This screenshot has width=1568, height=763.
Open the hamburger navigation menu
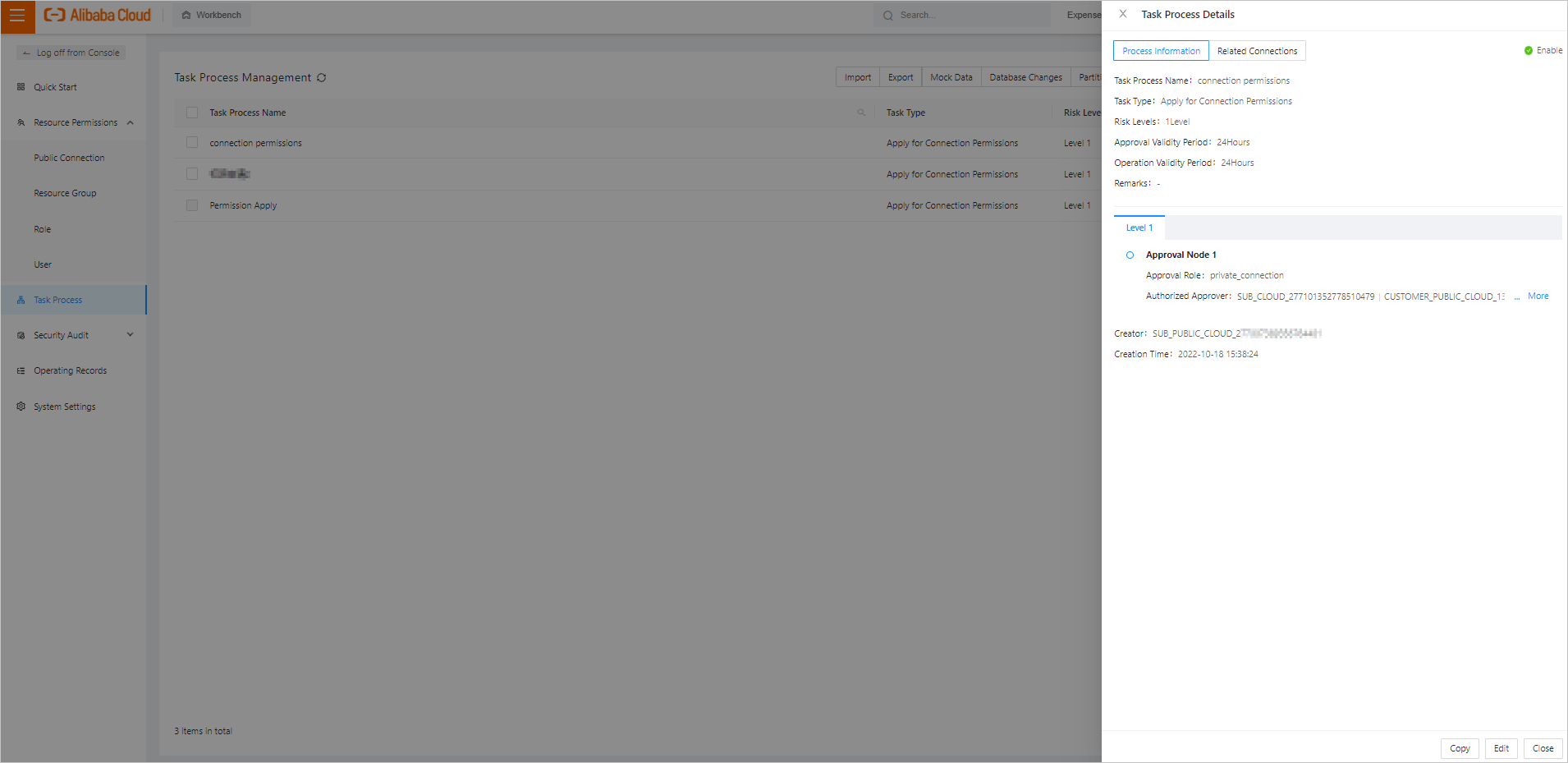pos(17,16)
